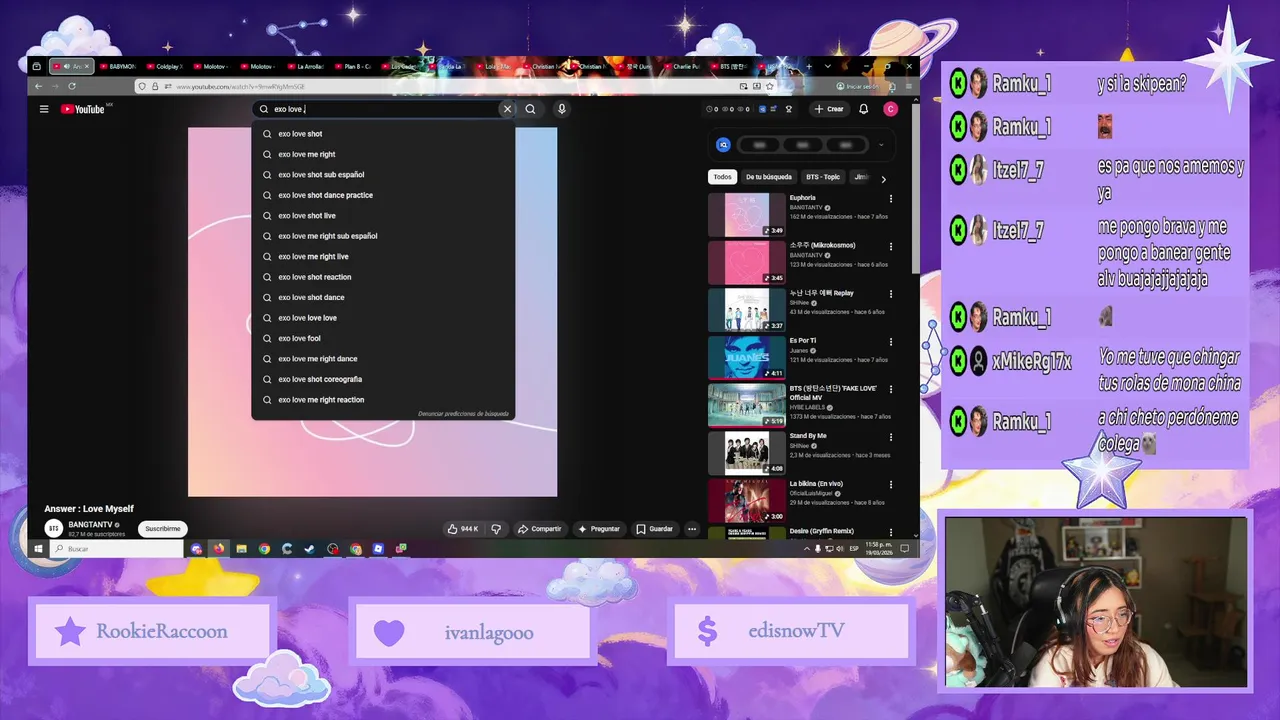
Task: Click the YouTube logo to go home
Action: pyautogui.click(x=83, y=109)
